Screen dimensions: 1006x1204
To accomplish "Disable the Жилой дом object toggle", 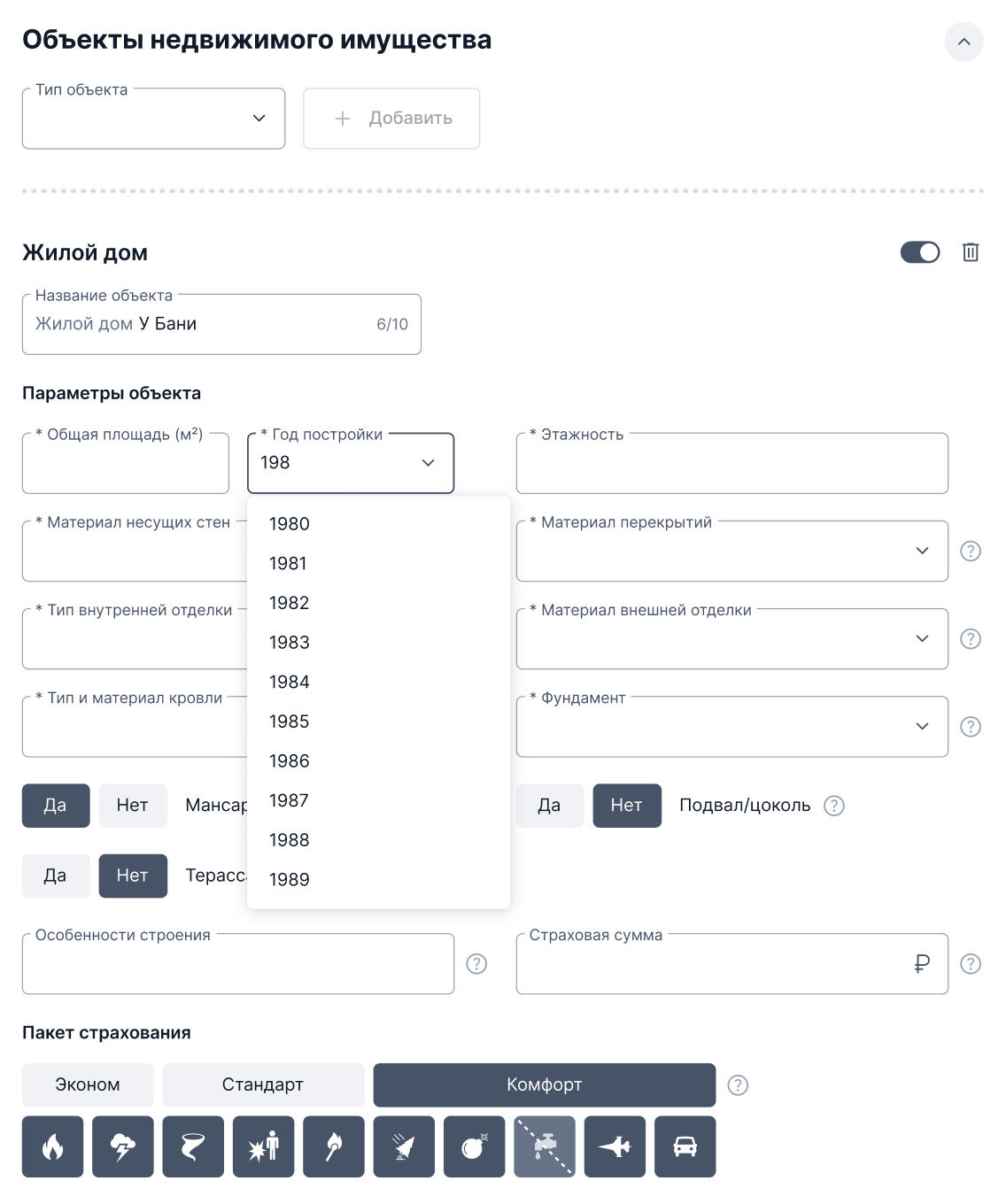I will tap(921, 252).
